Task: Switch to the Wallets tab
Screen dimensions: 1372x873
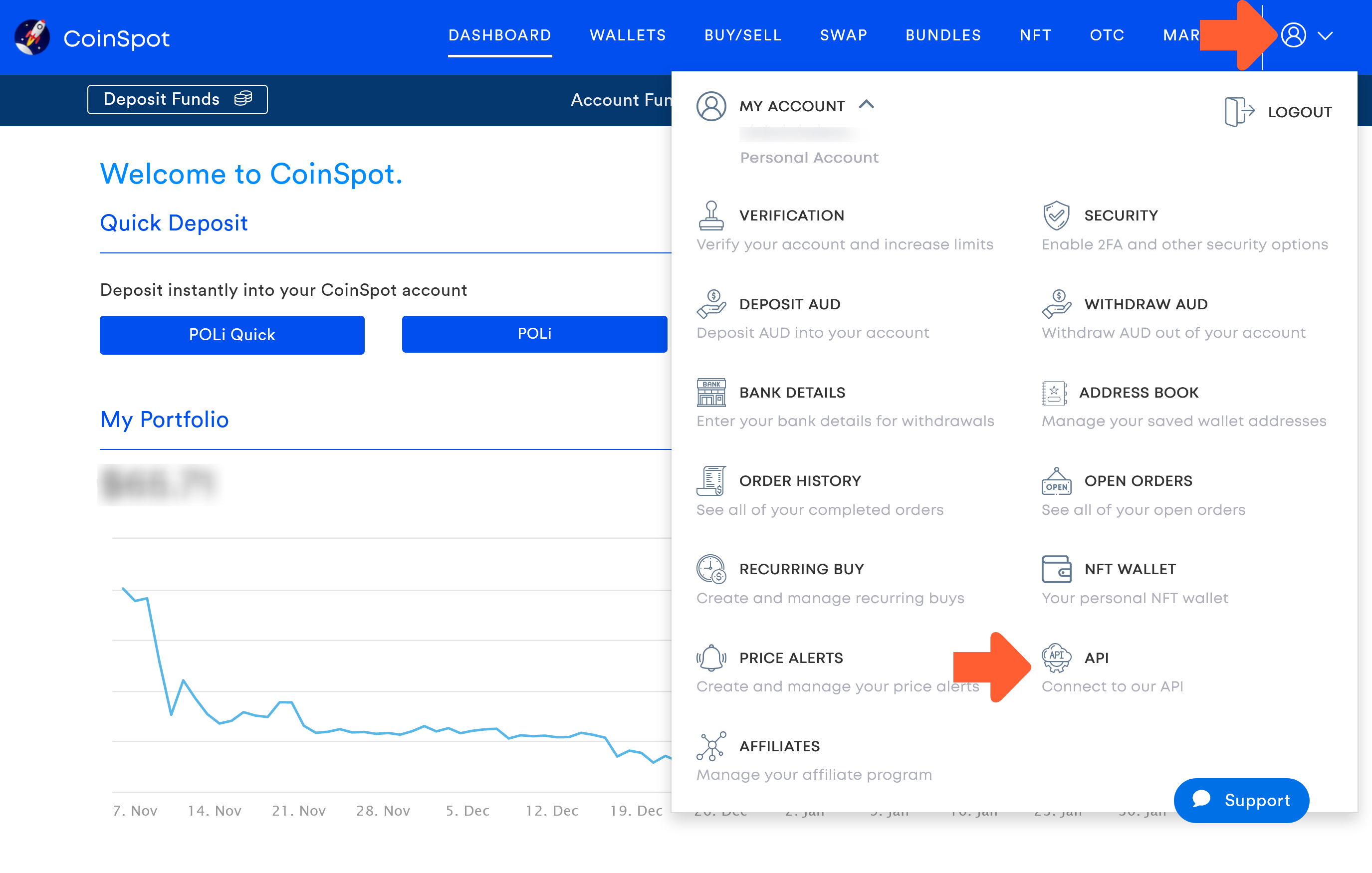Action: (x=627, y=35)
